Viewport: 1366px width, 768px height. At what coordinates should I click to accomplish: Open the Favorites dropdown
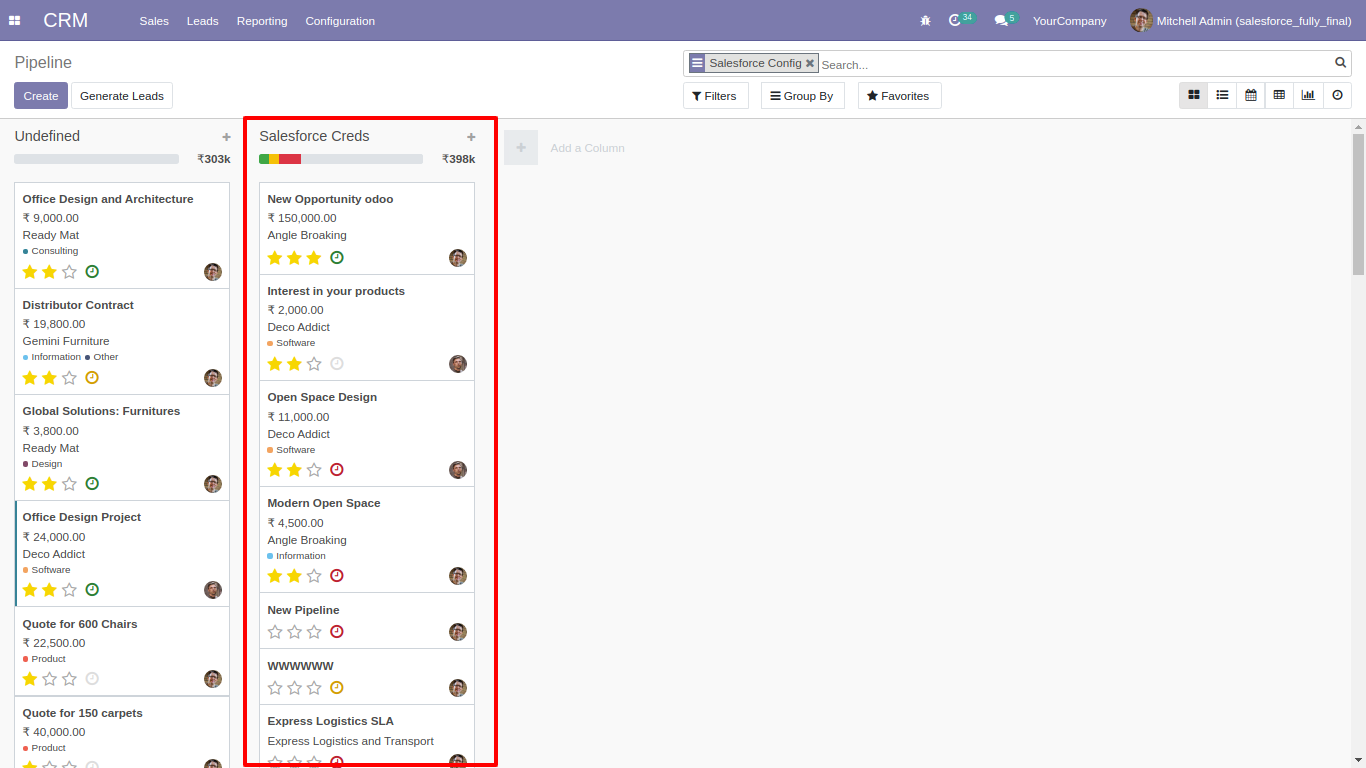pyautogui.click(x=899, y=96)
